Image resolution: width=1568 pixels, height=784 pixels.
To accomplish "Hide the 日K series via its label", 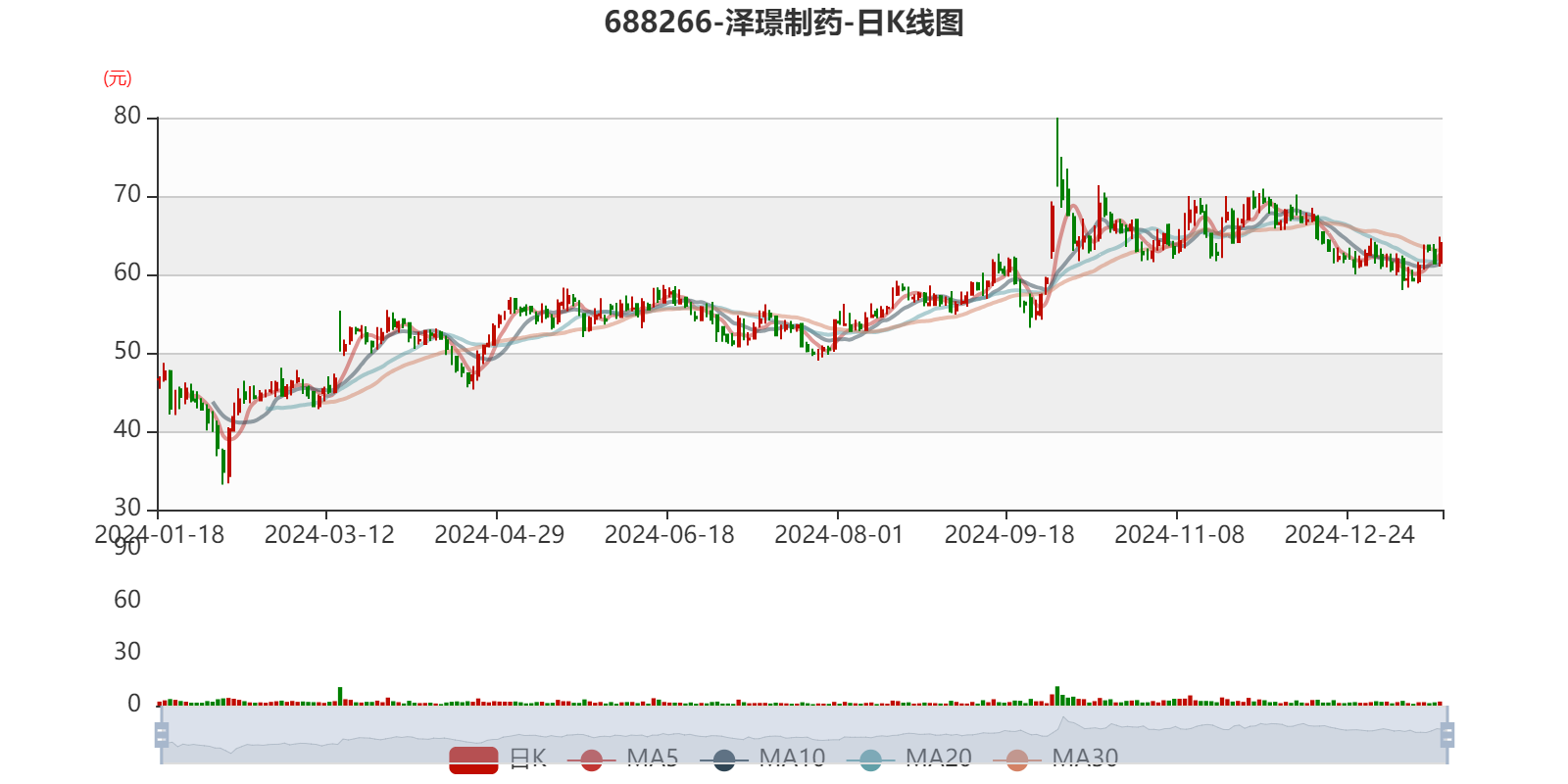I will point(528,759).
